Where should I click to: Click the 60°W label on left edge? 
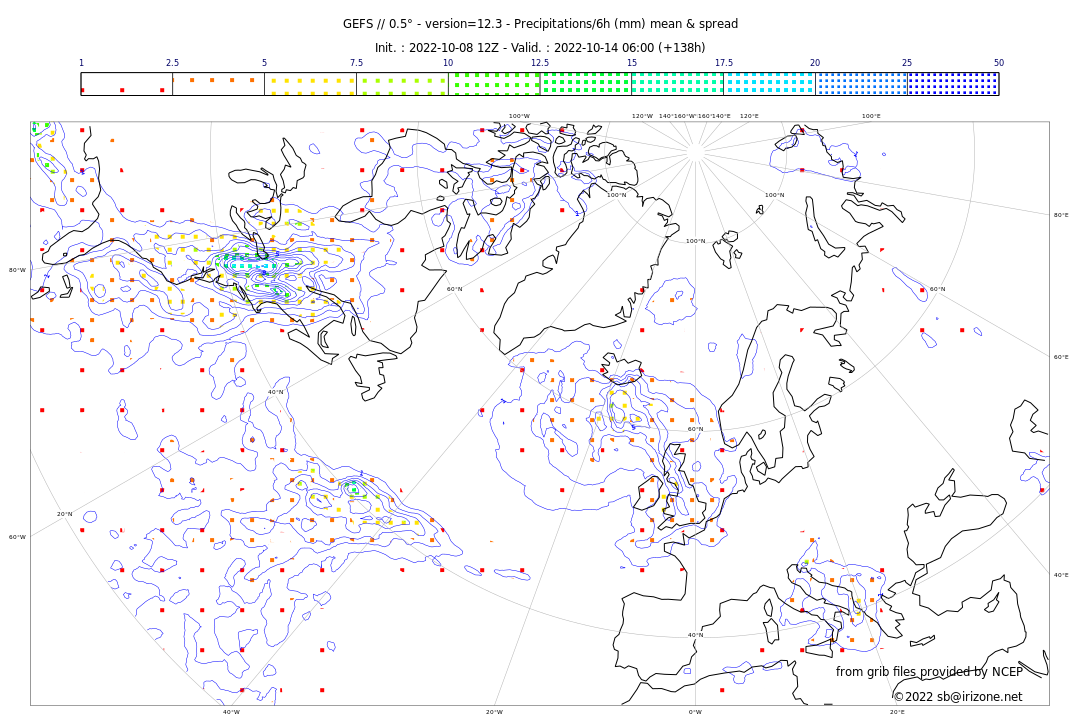[17, 537]
